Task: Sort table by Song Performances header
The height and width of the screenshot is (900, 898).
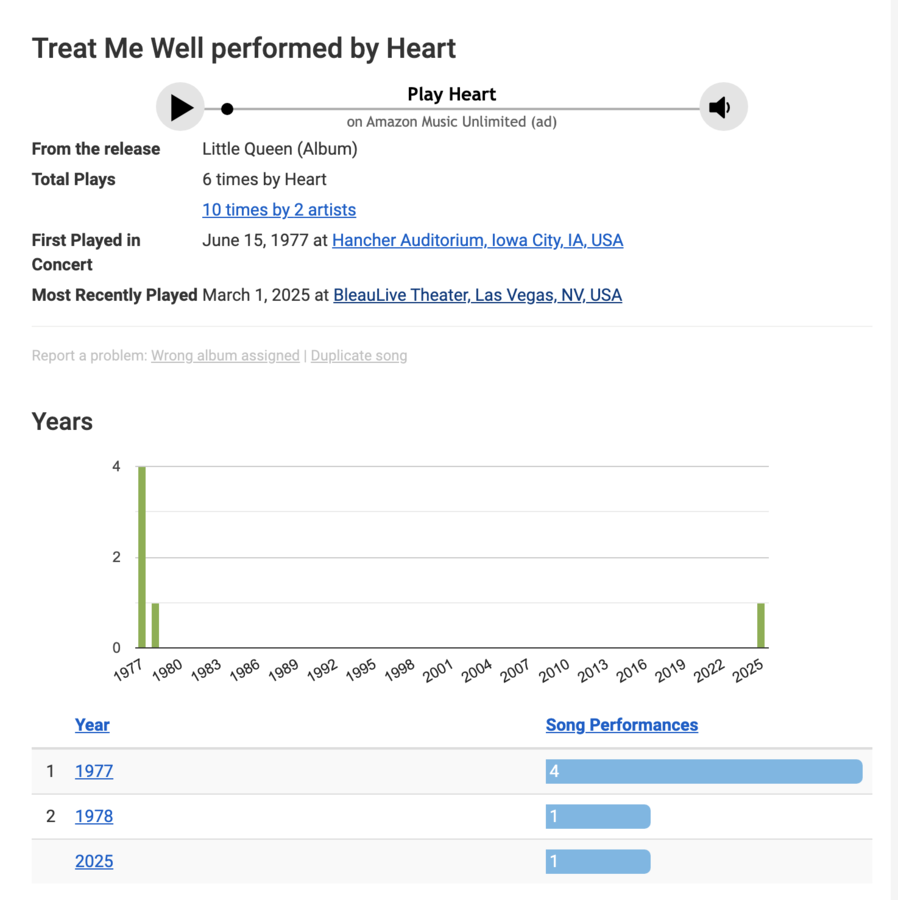Action: [x=621, y=725]
